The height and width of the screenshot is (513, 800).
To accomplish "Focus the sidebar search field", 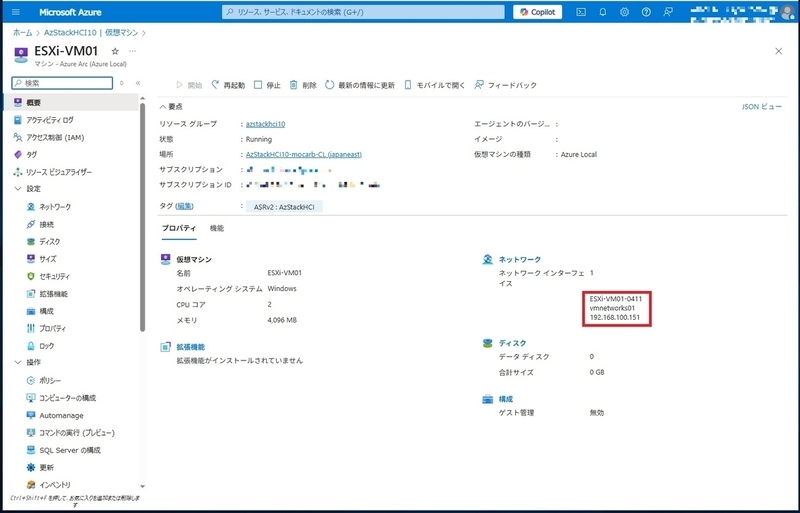I will (62, 83).
